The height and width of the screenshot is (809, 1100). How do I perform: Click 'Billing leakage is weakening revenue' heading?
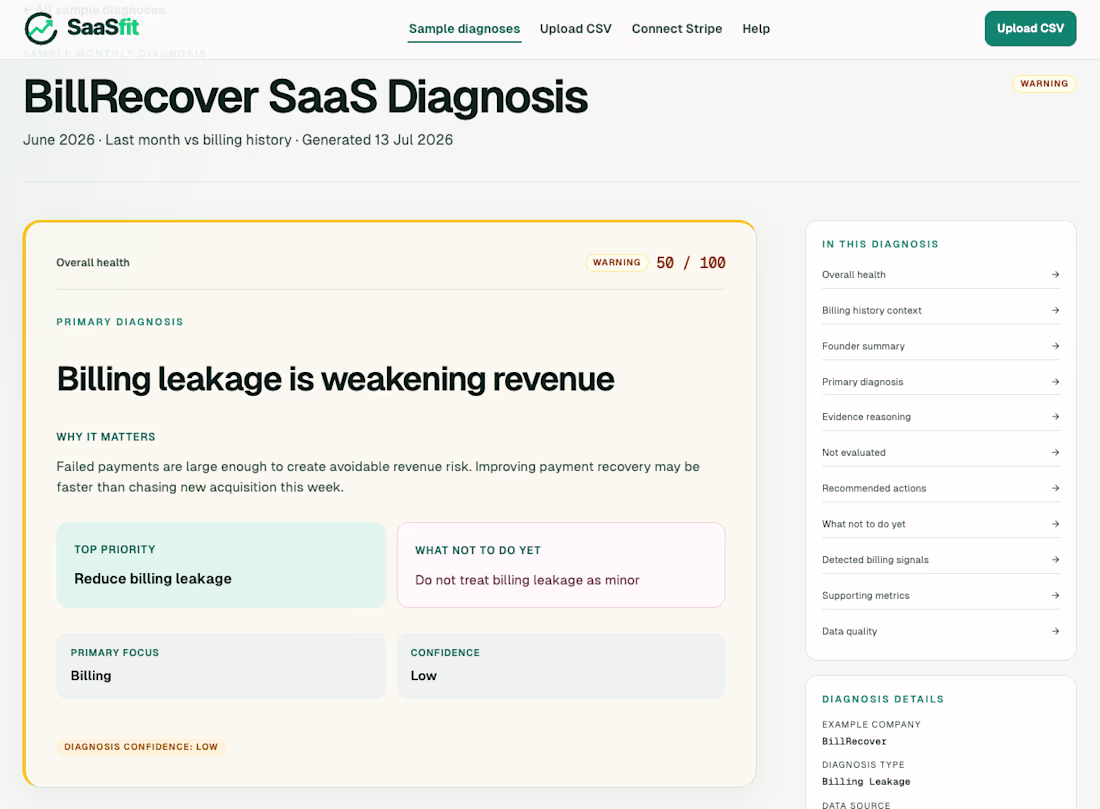pyautogui.click(x=335, y=380)
